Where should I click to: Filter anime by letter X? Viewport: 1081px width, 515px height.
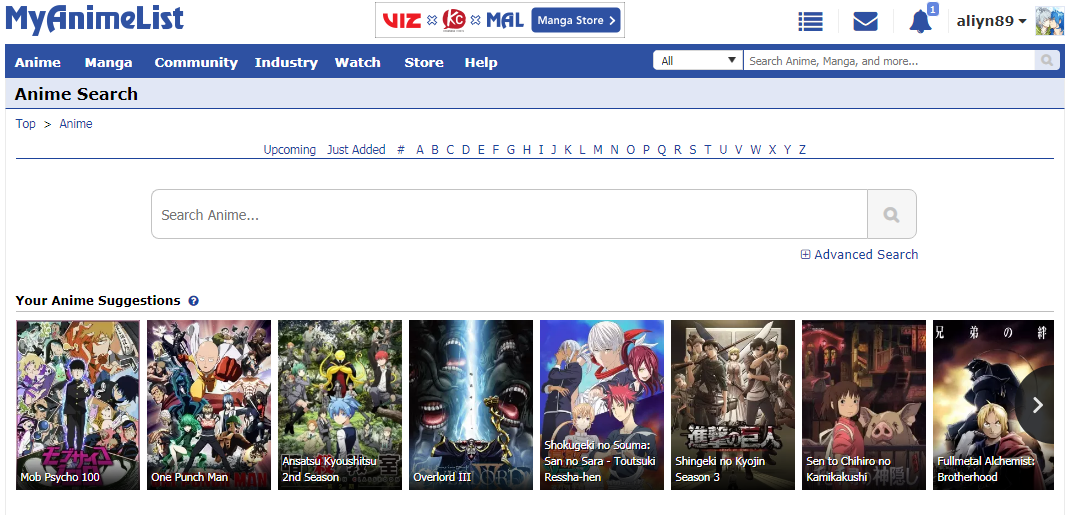[772, 150]
